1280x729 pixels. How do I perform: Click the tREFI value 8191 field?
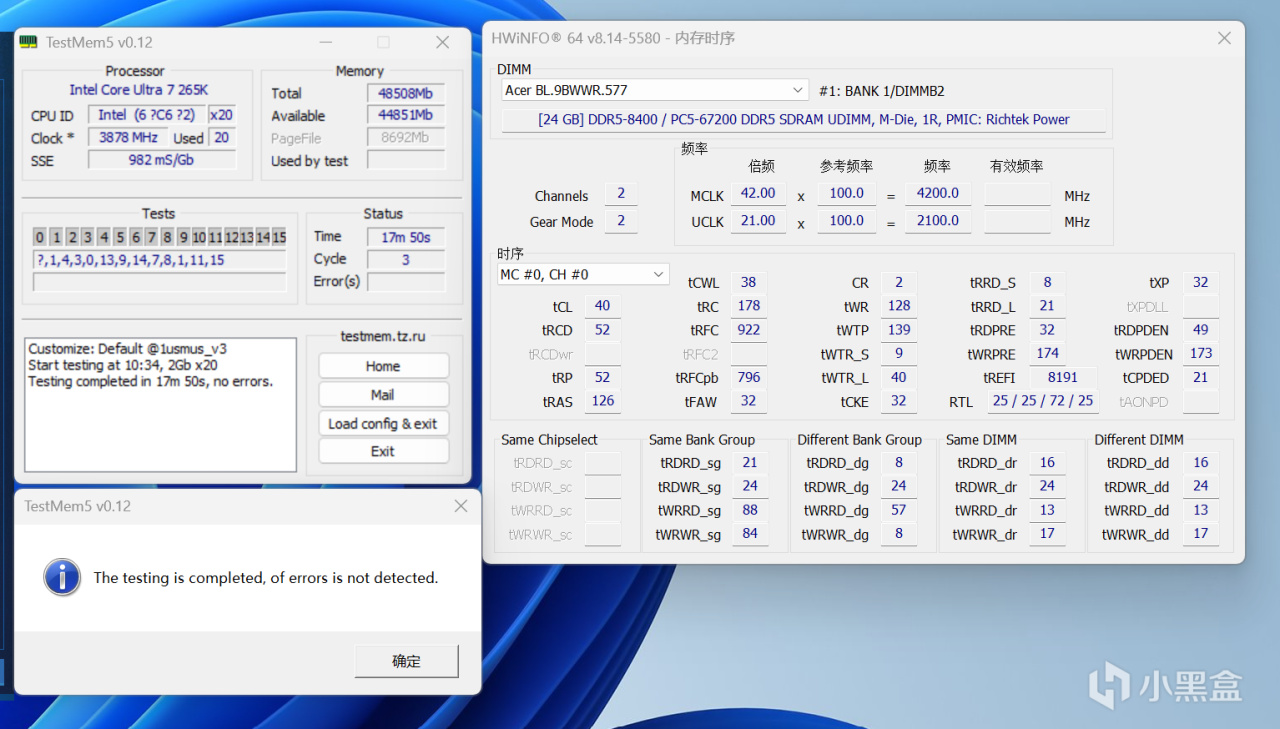coord(1062,378)
